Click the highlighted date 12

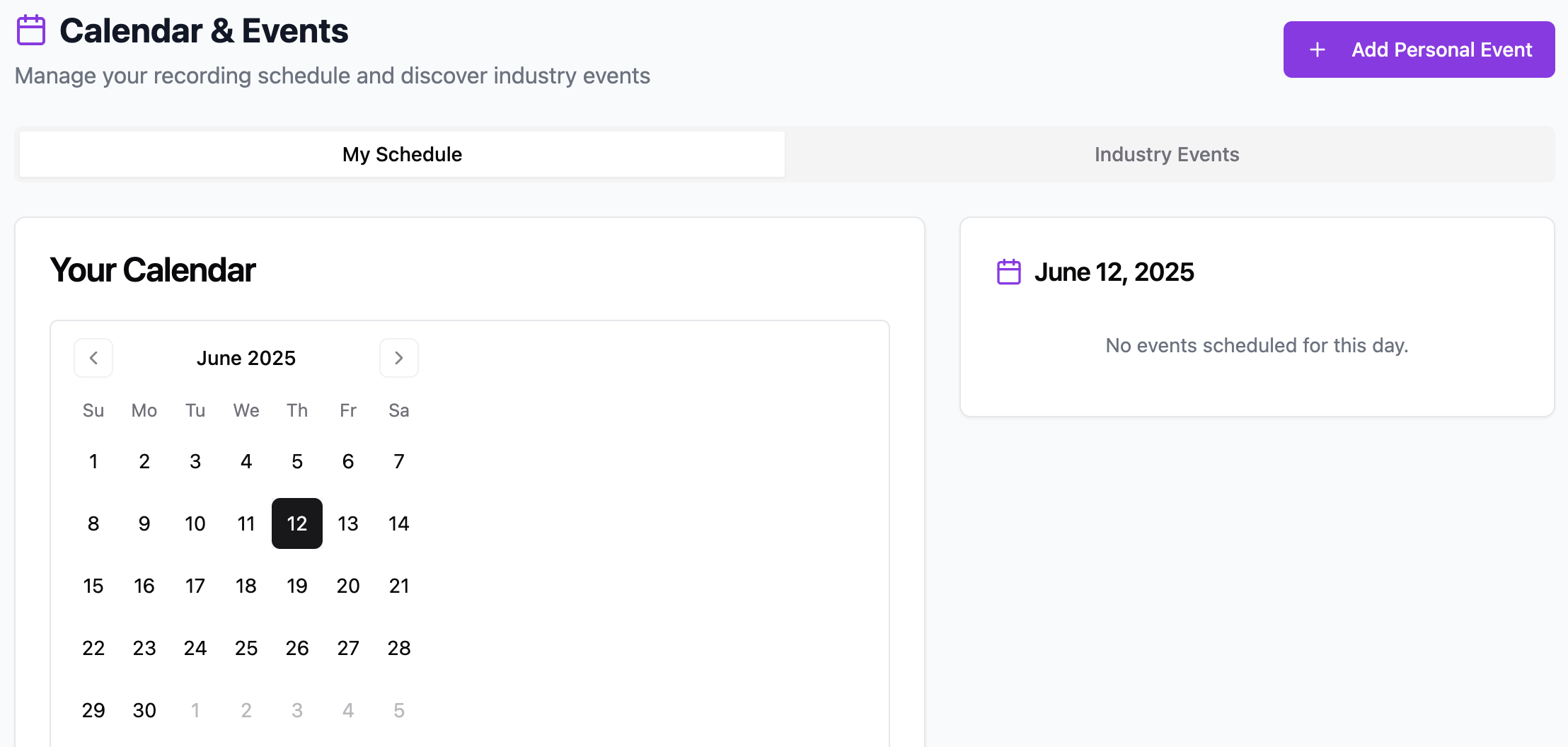(297, 523)
